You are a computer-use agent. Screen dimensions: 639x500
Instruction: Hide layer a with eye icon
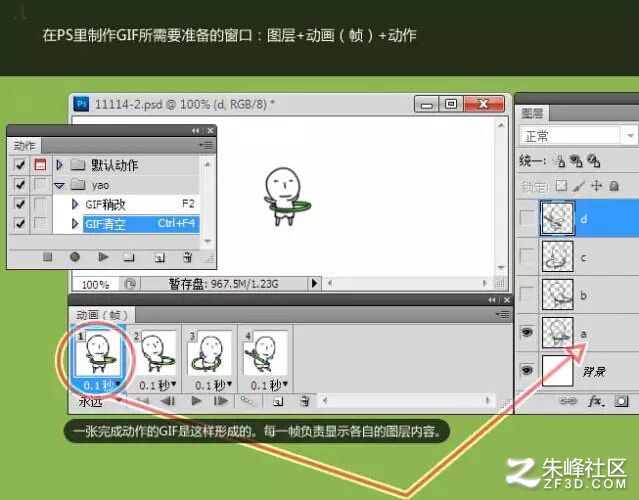tap(527, 332)
